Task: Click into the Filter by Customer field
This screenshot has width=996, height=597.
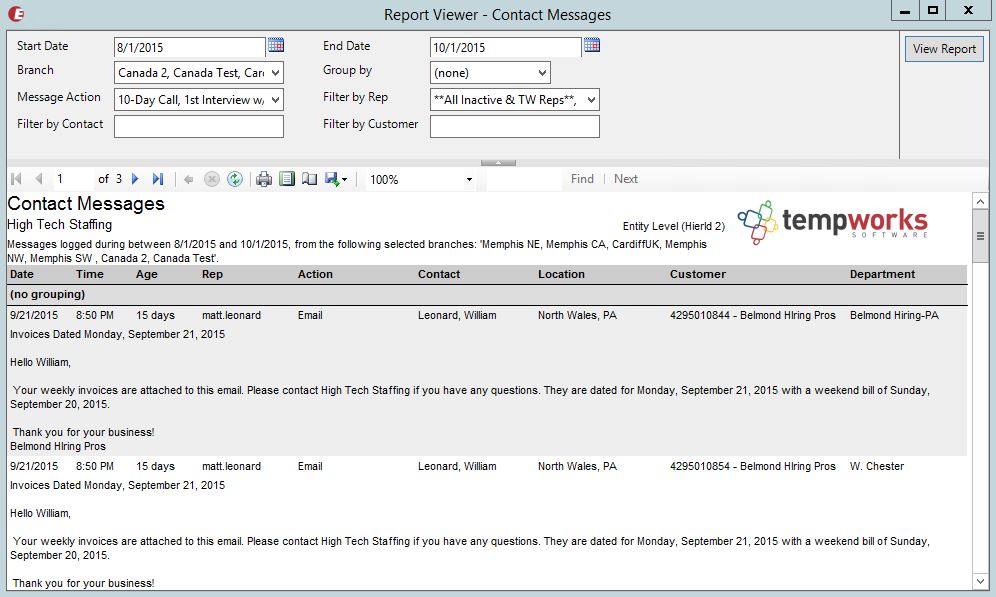Action: point(514,126)
